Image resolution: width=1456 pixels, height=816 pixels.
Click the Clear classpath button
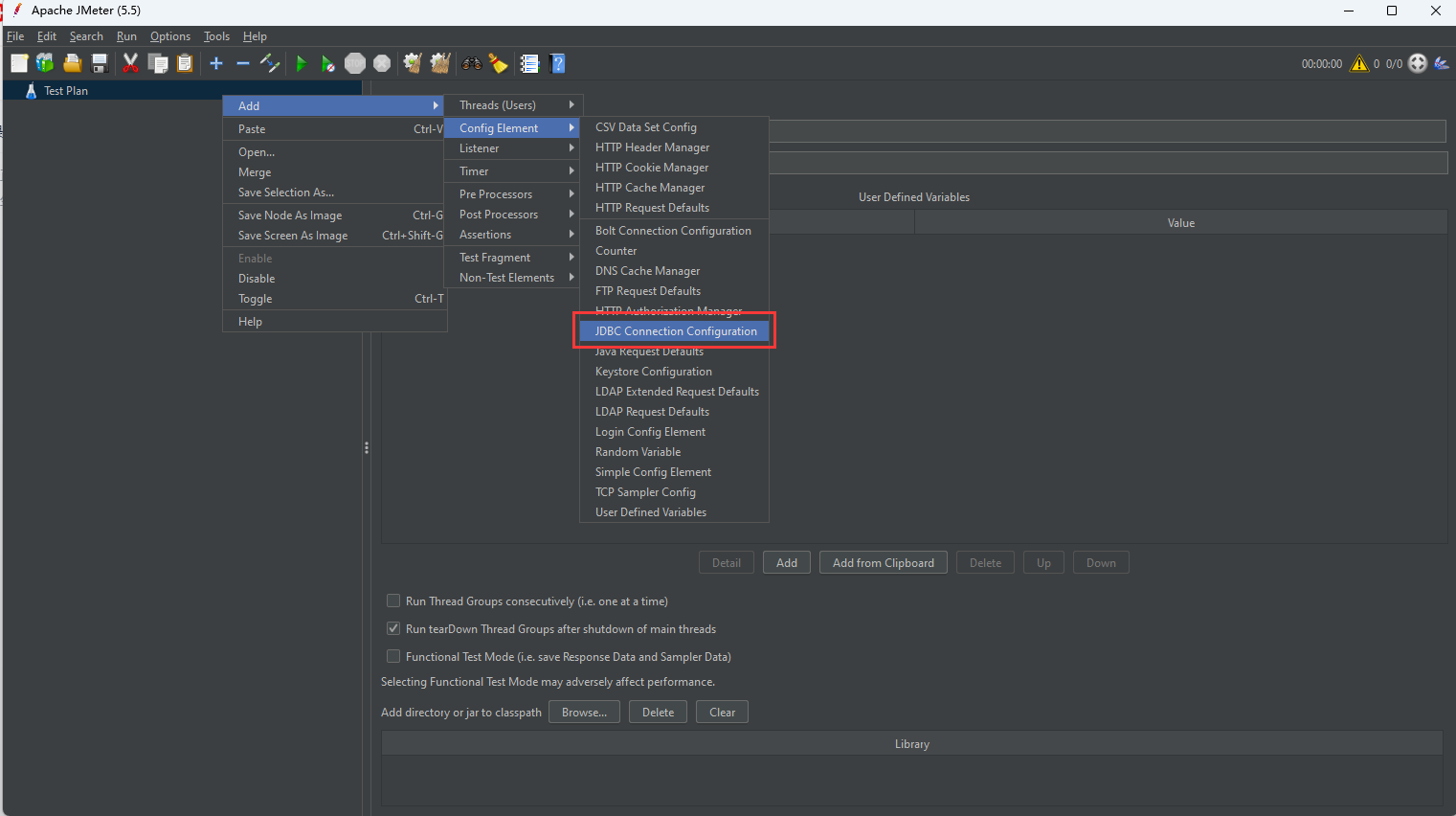click(723, 713)
